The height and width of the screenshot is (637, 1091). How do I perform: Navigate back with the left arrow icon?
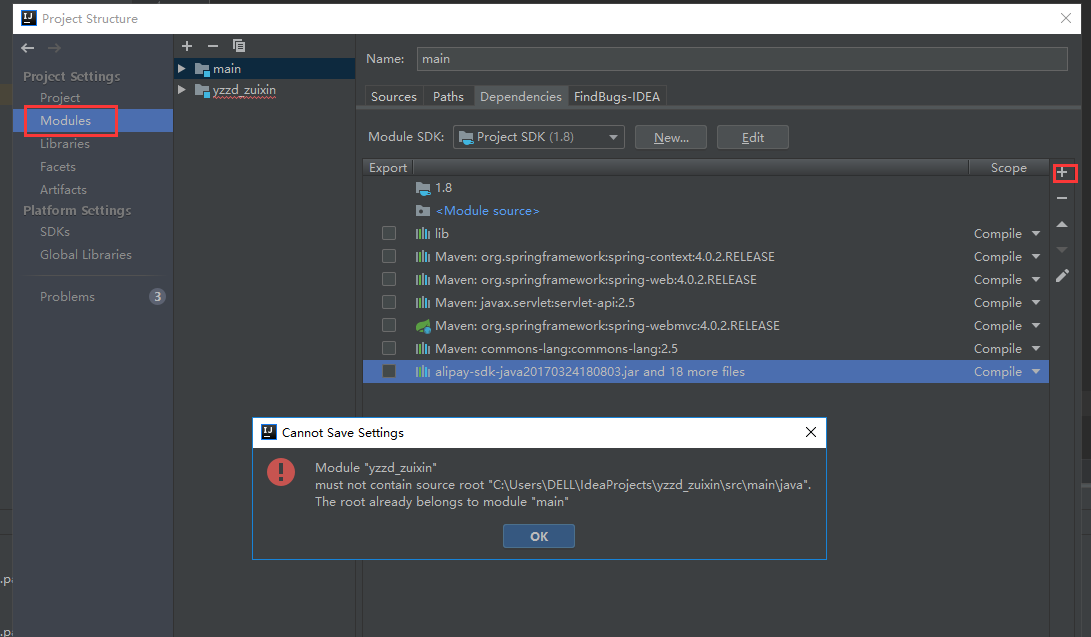point(27,46)
